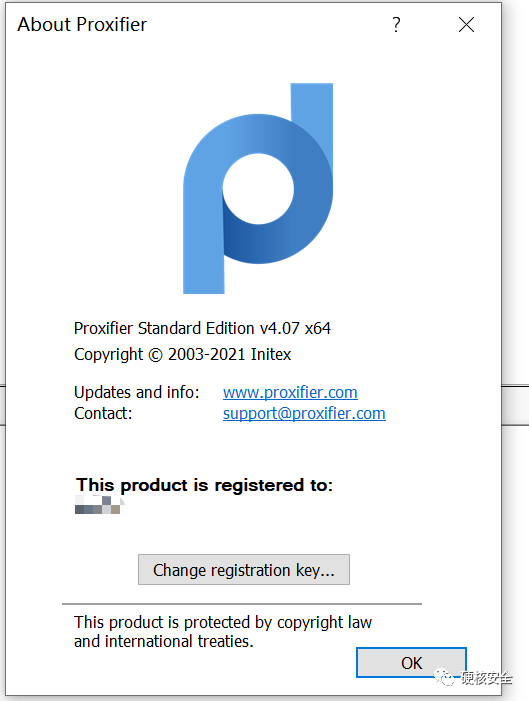The width and height of the screenshot is (529, 701).
Task: Click the Contact label
Action: (x=103, y=414)
